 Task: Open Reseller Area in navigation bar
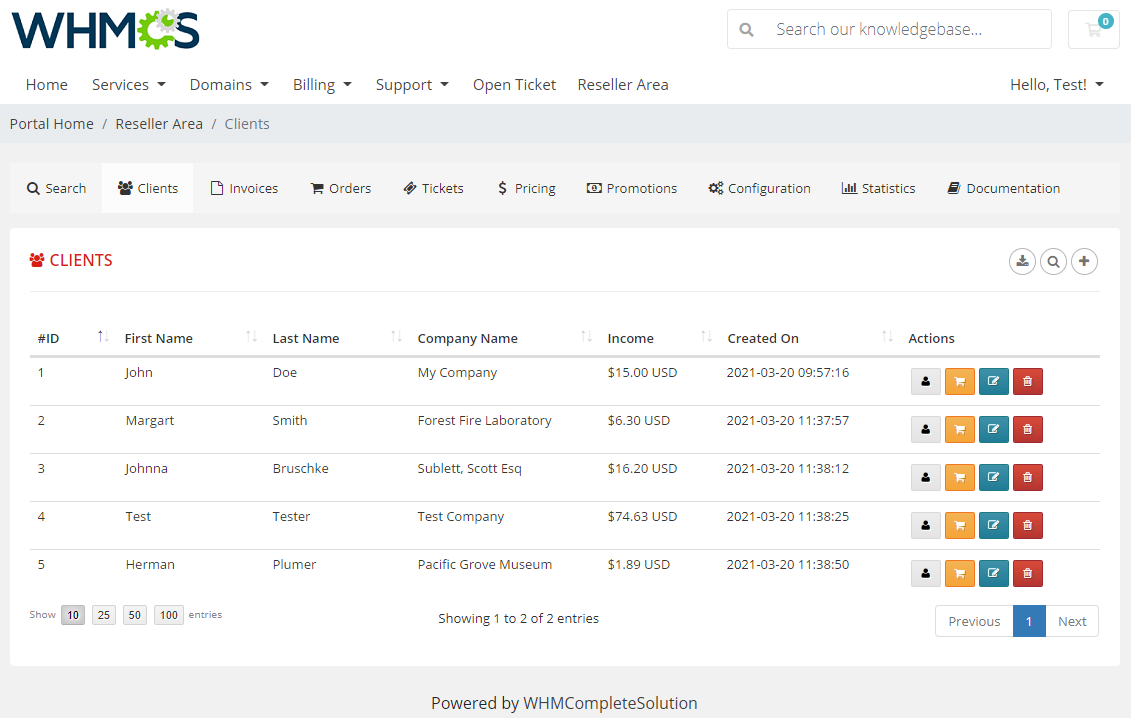pos(622,84)
